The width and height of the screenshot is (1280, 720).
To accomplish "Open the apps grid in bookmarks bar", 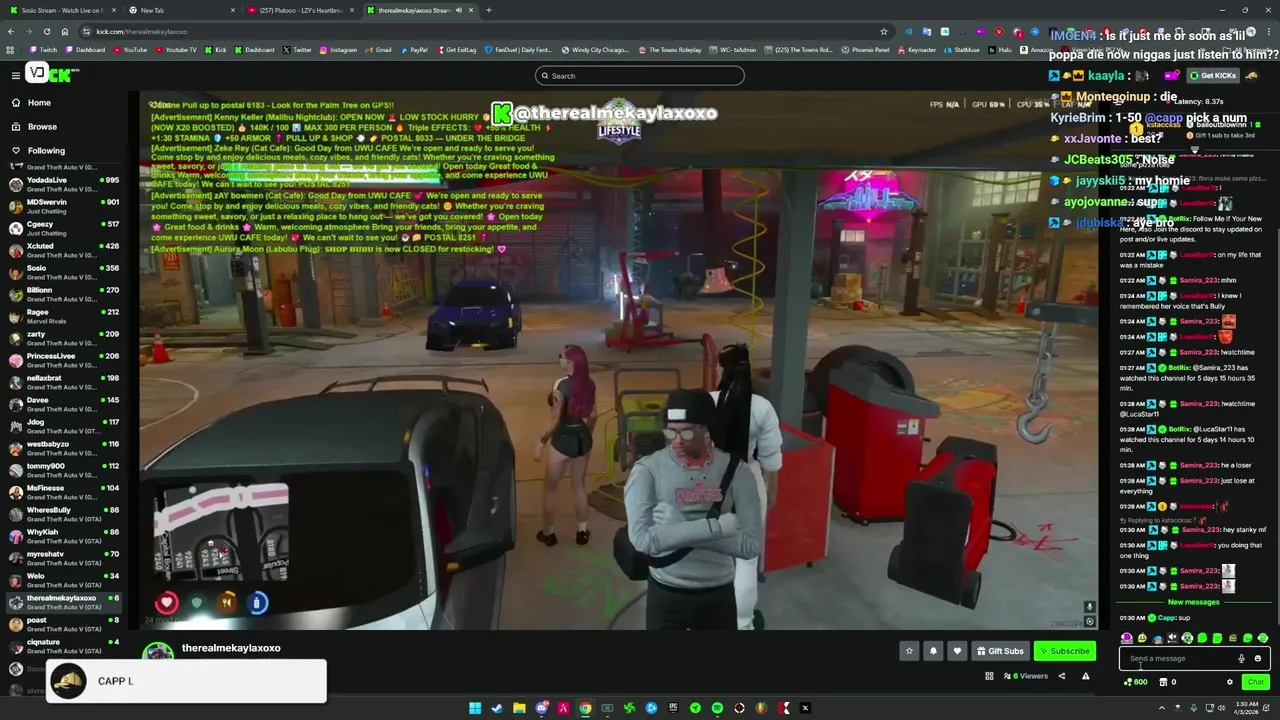I will point(10,49).
